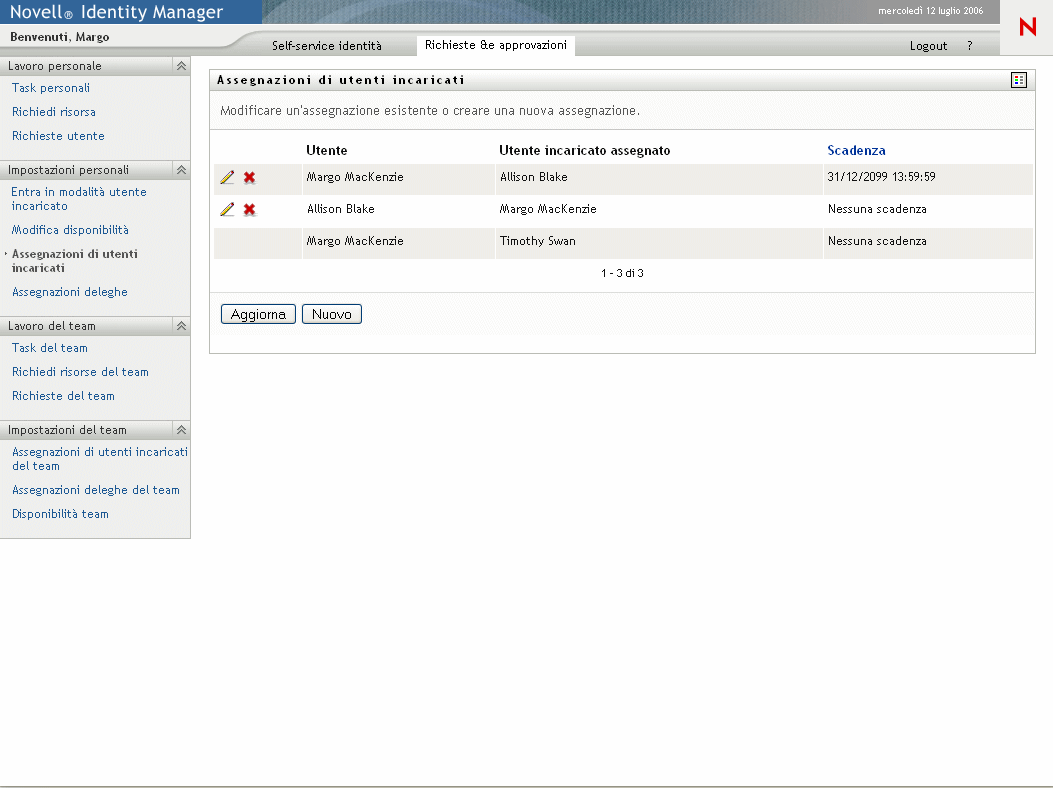1053x788 pixels.
Task: Collapse the Impostazioni personali section
Action: click(x=181, y=170)
